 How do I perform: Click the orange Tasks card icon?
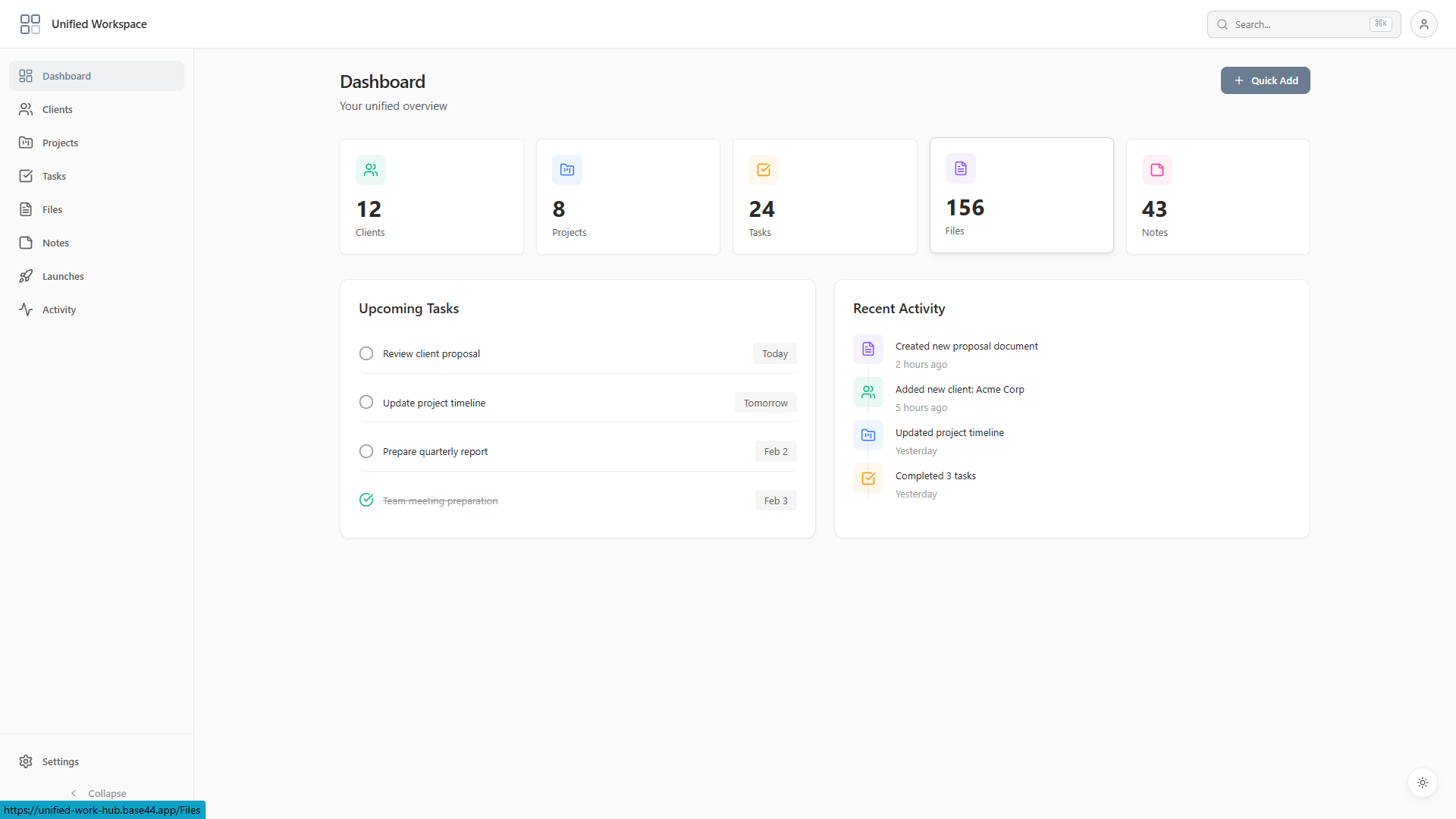click(764, 170)
